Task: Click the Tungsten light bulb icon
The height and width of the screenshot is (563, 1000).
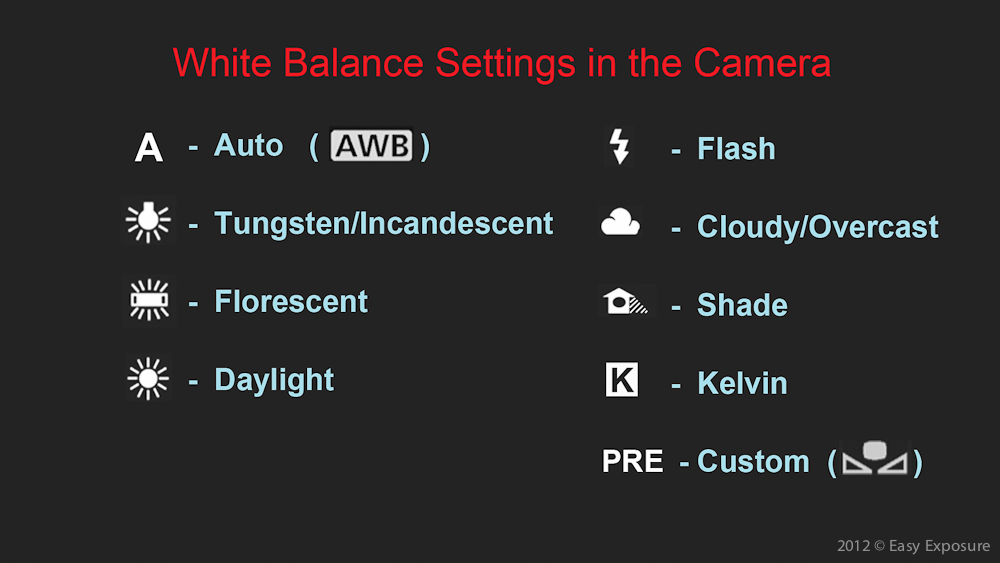Action: pyautogui.click(x=148, y=222)
